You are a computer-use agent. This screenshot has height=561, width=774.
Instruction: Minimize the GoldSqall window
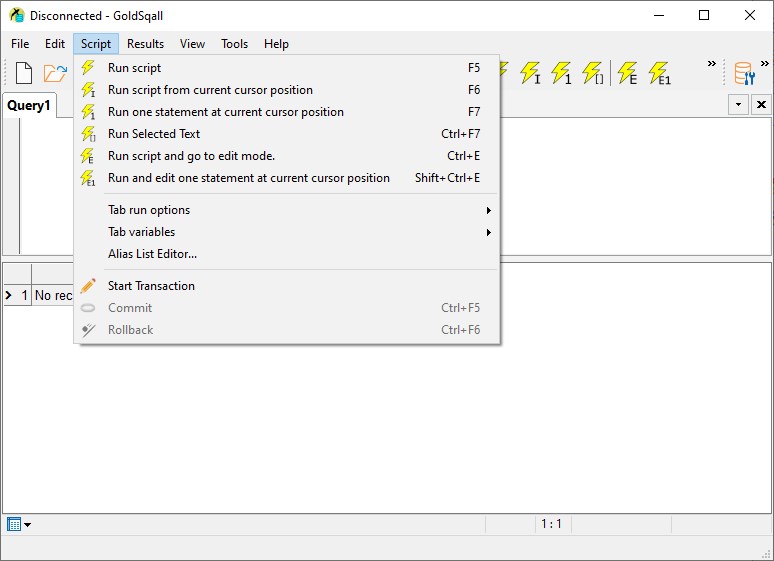(x=659, y=15)
